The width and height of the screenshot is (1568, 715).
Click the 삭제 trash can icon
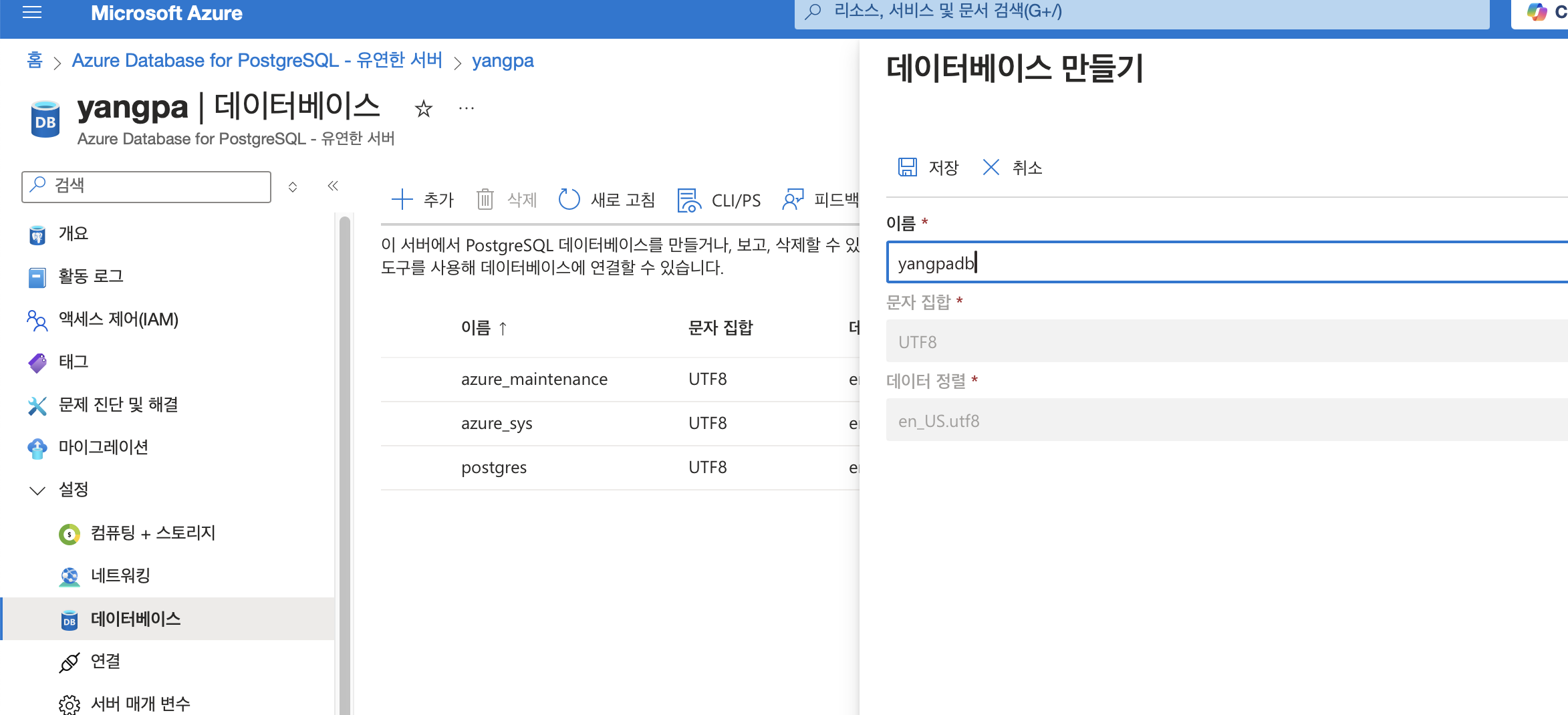tap(485, 200)
